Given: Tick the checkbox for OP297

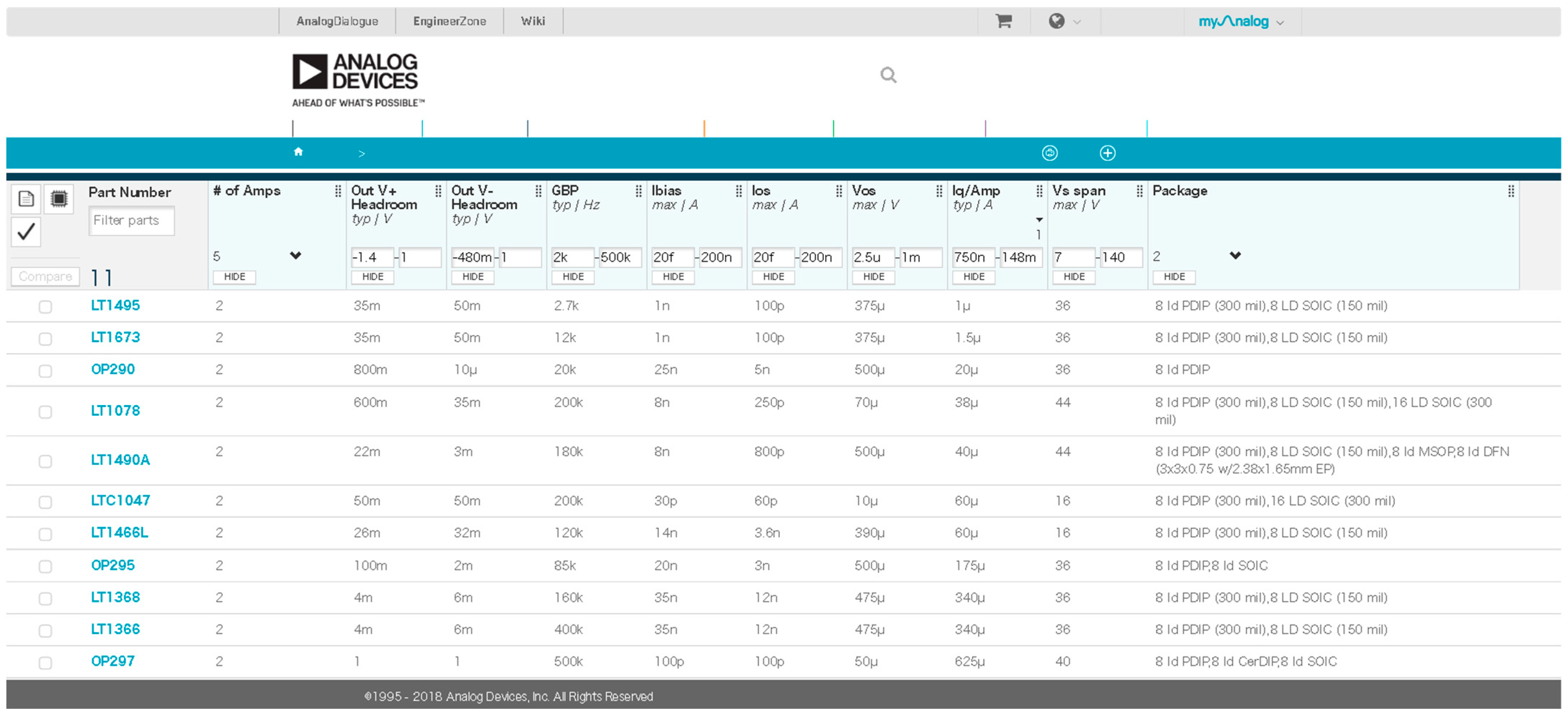Looking at the screenshot, I should point(46,663).
